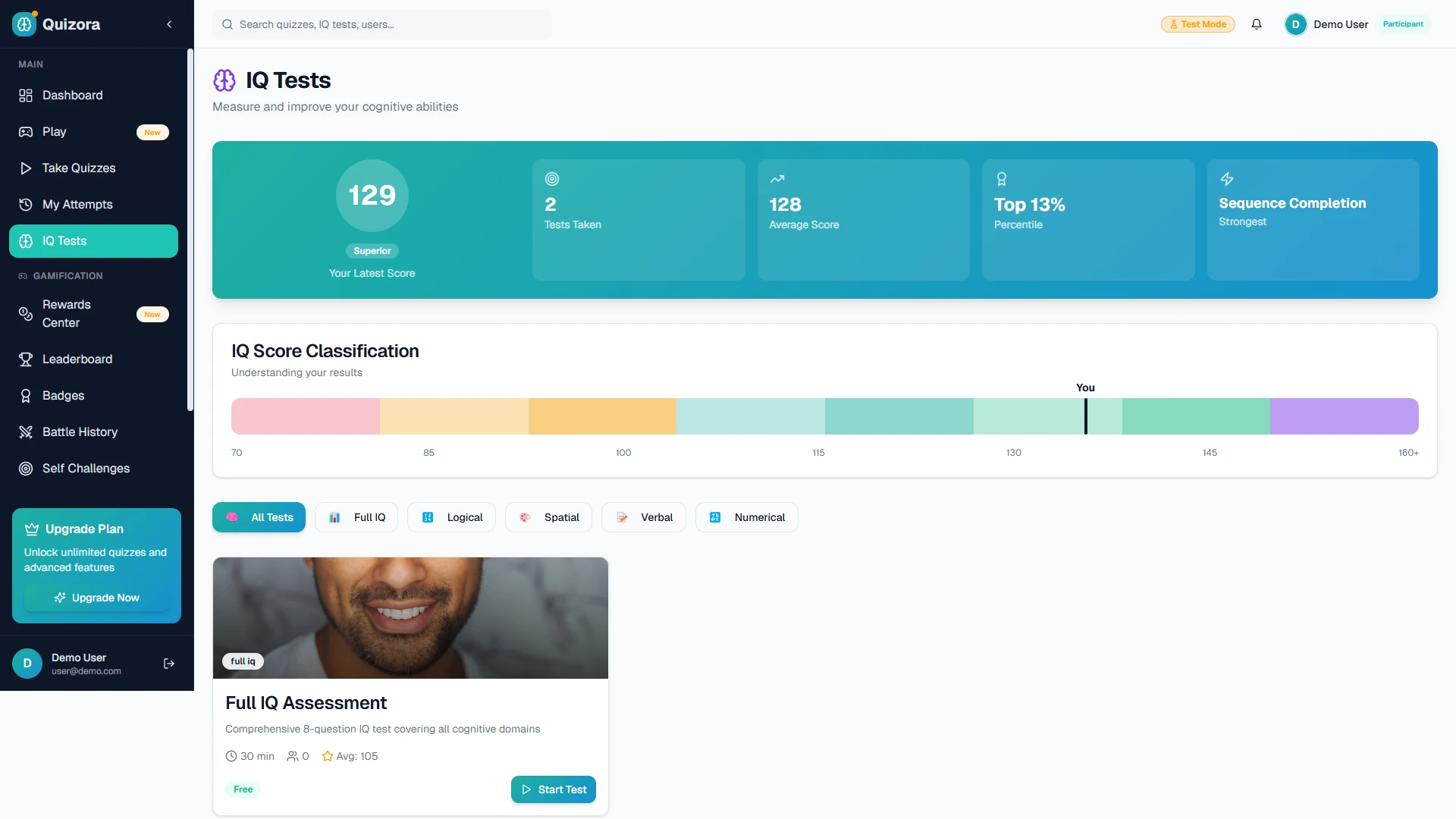Screen dimensions: 1456x819
Task: Click the pink segment of the IQ bar
Action: (306, 416)
